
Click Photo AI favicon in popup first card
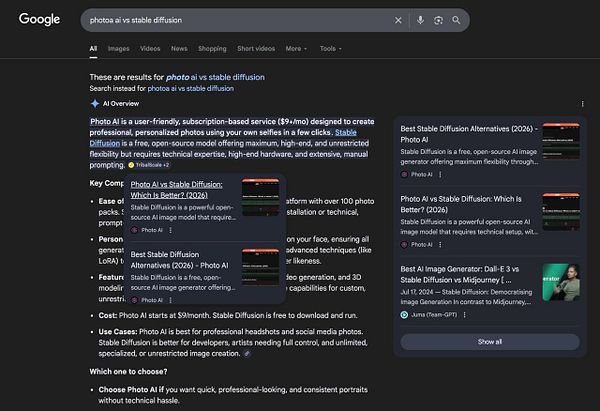134,230
